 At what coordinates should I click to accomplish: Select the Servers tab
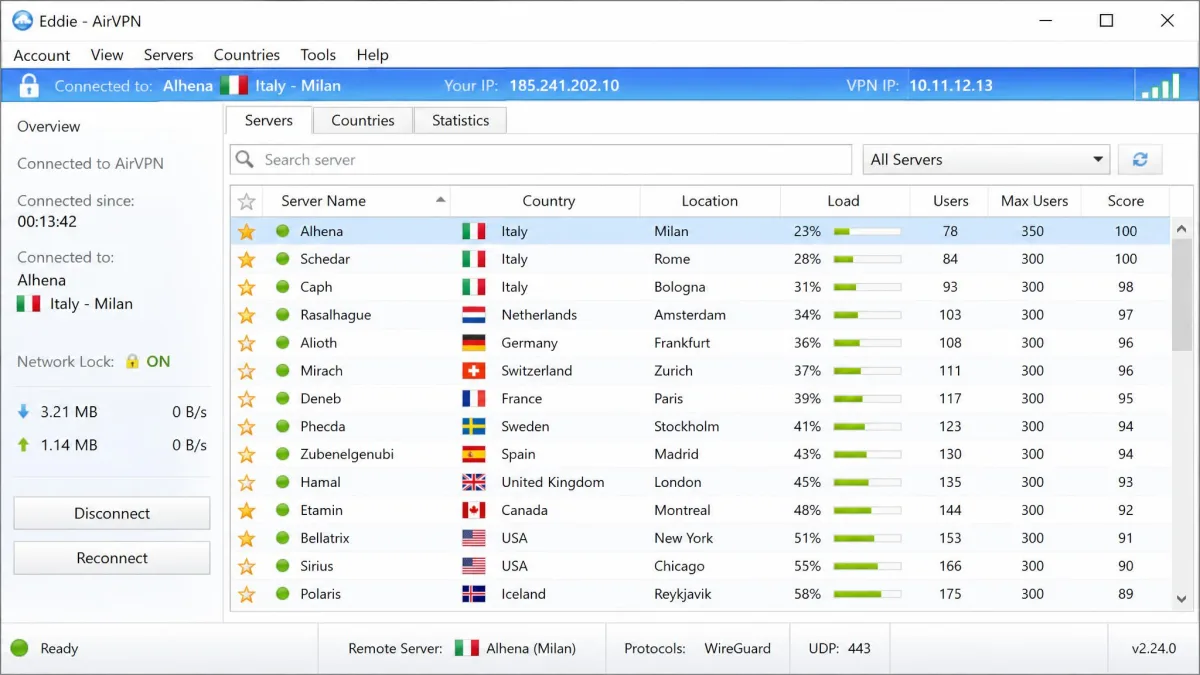click(x=269, y=120)
